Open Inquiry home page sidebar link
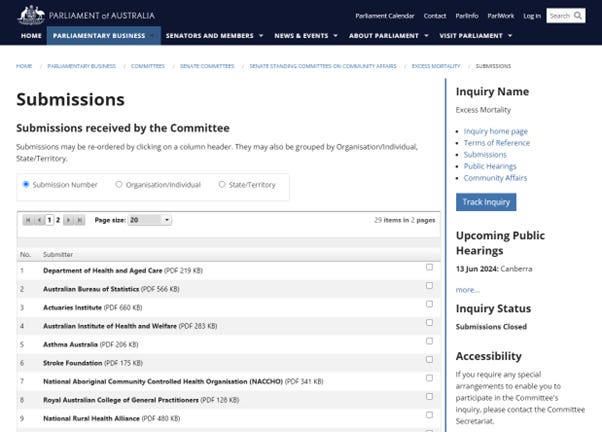This screenshot has width=602, height=432. click(496, 131)
